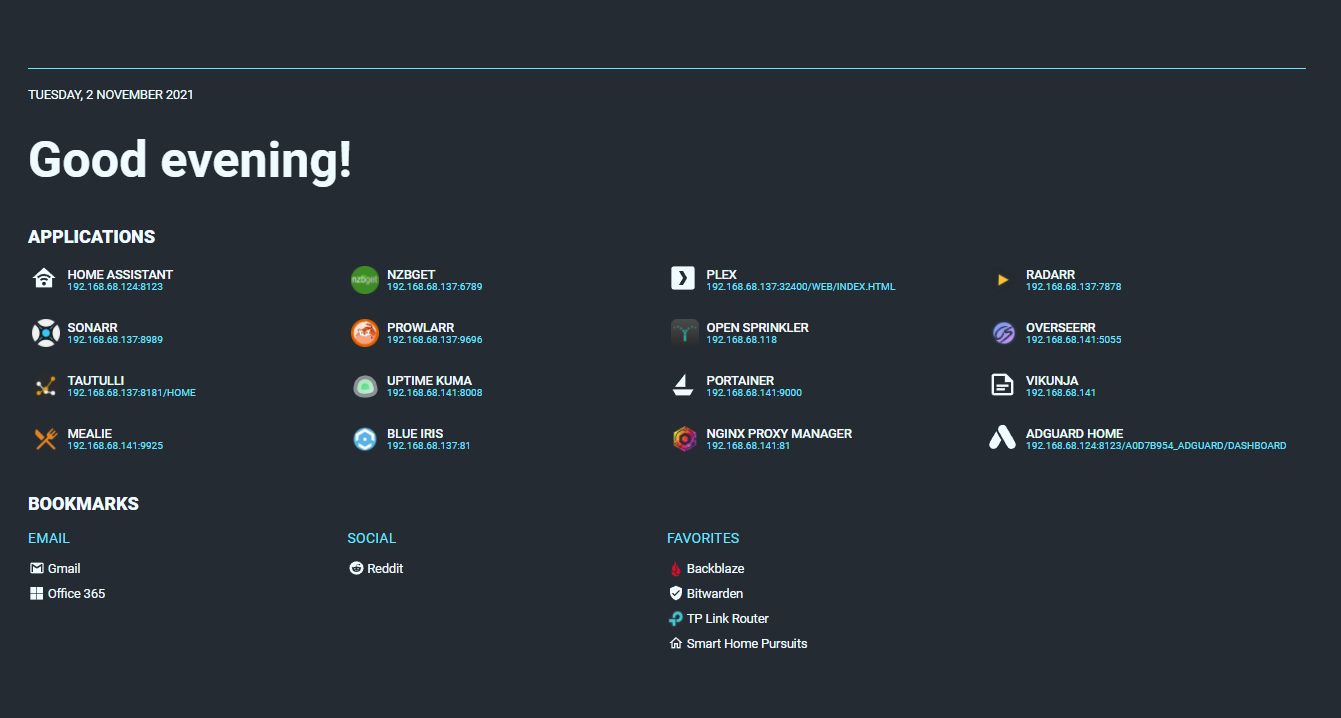This screenshot has width=1341, height=718.
Task: Click address 192.168.68.137:7878
Action: point(1074,287)
